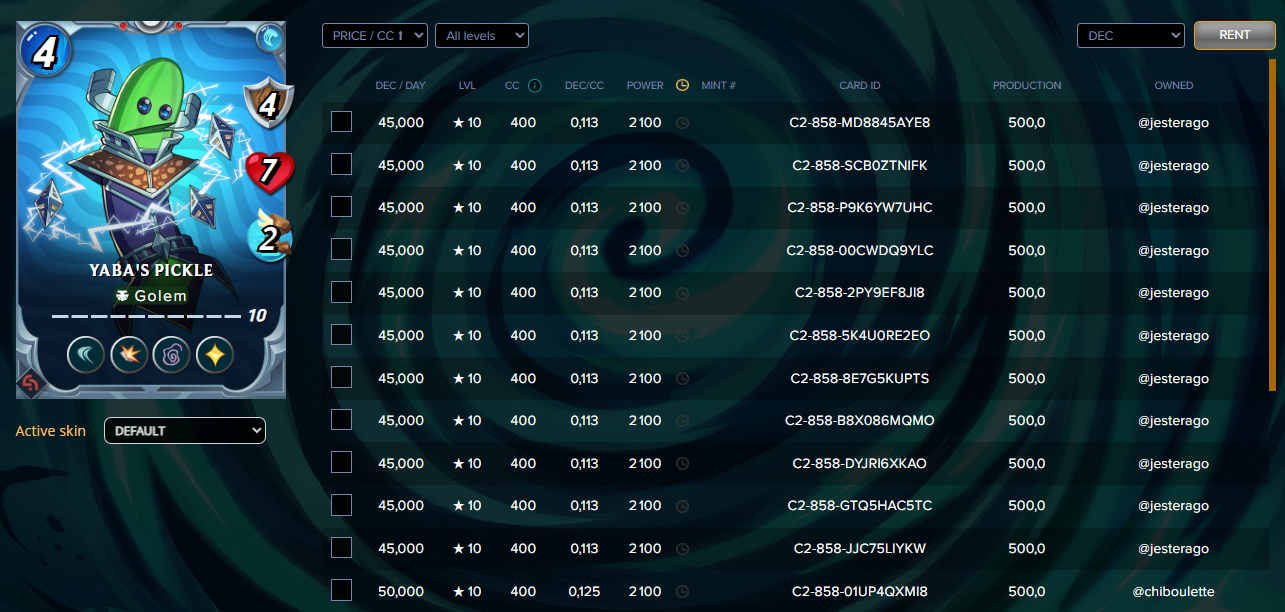Open the DEC currency dropdown
Screen dimensions: 1285x612
tap(1131, 36)
